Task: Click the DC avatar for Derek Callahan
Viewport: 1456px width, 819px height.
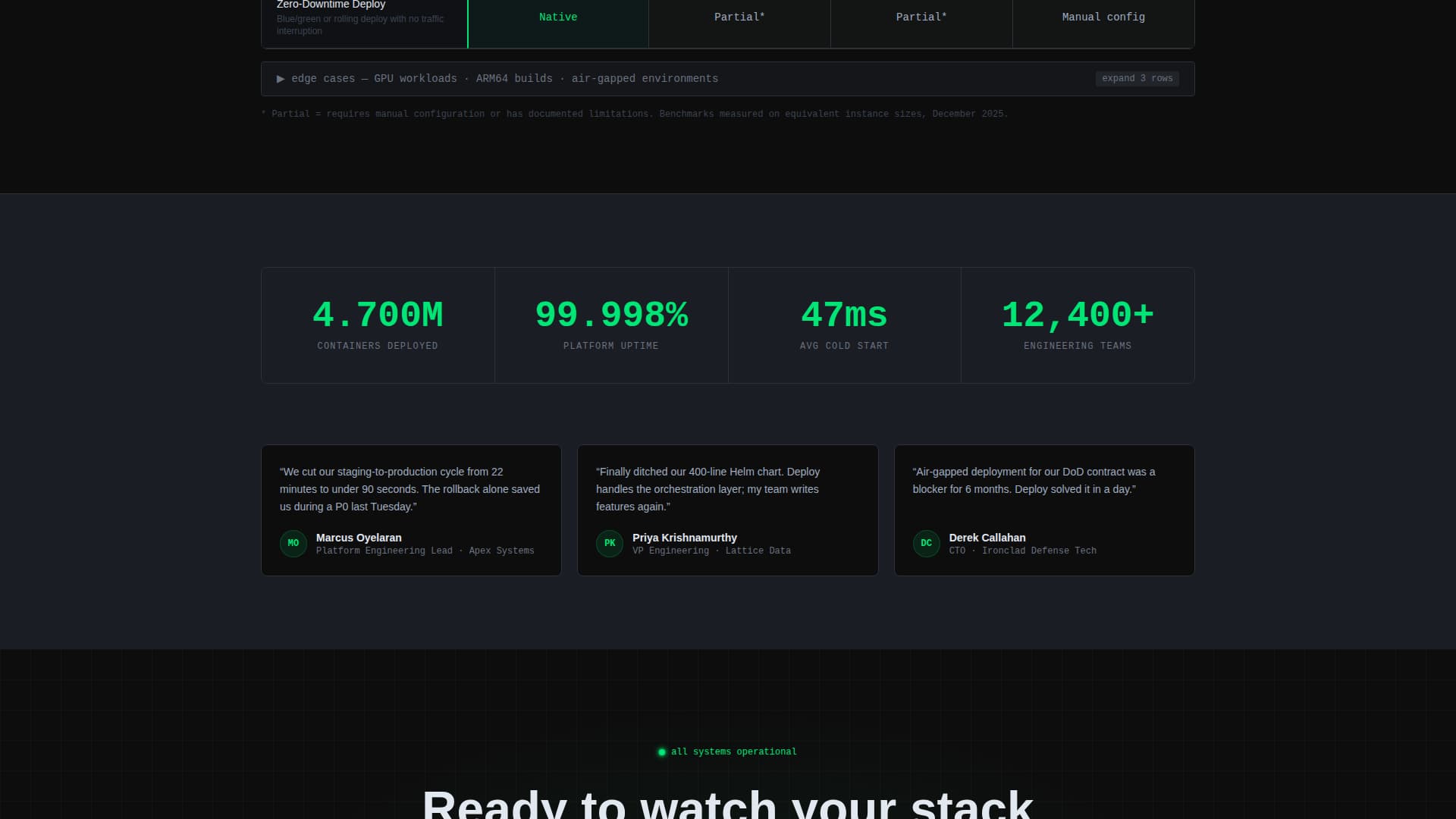Action: [926, 544]
